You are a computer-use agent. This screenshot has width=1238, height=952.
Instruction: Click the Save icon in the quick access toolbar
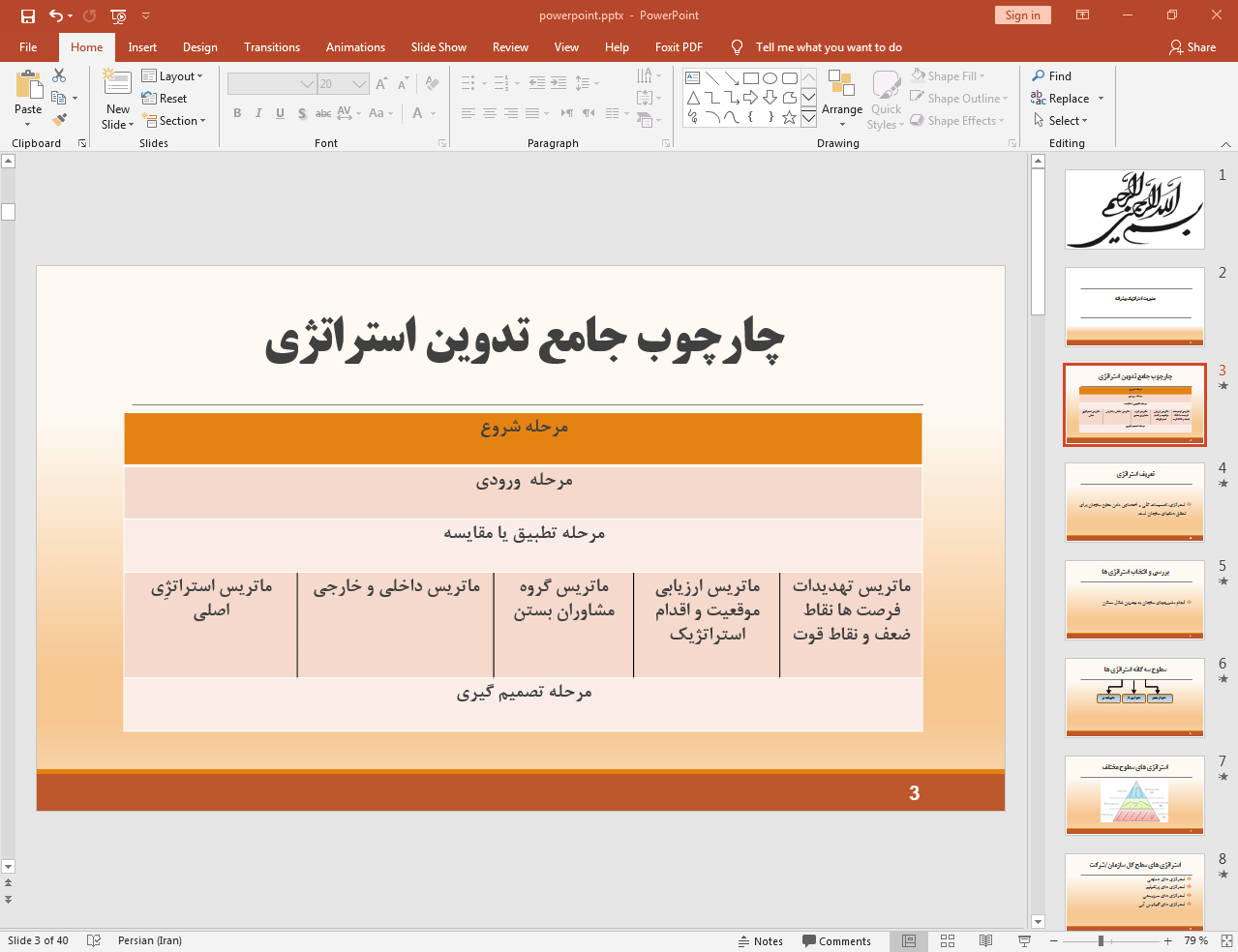tap(27, 15)
